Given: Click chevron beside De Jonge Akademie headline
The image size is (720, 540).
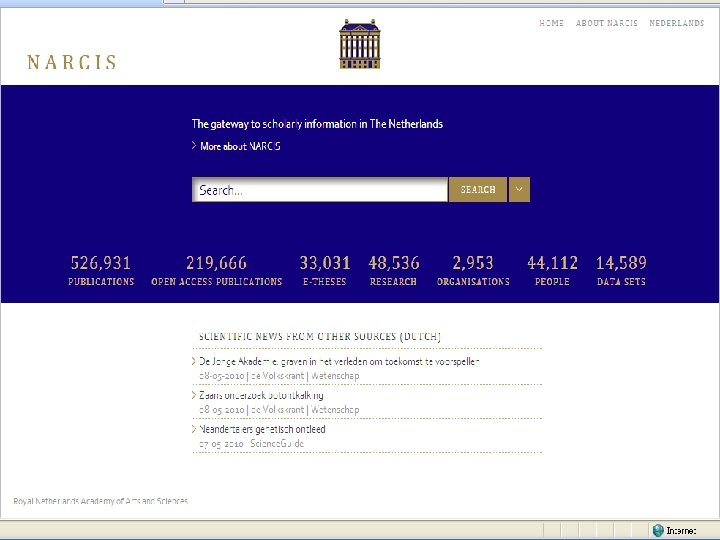Looking at the screenshot, I should (194, 361).
